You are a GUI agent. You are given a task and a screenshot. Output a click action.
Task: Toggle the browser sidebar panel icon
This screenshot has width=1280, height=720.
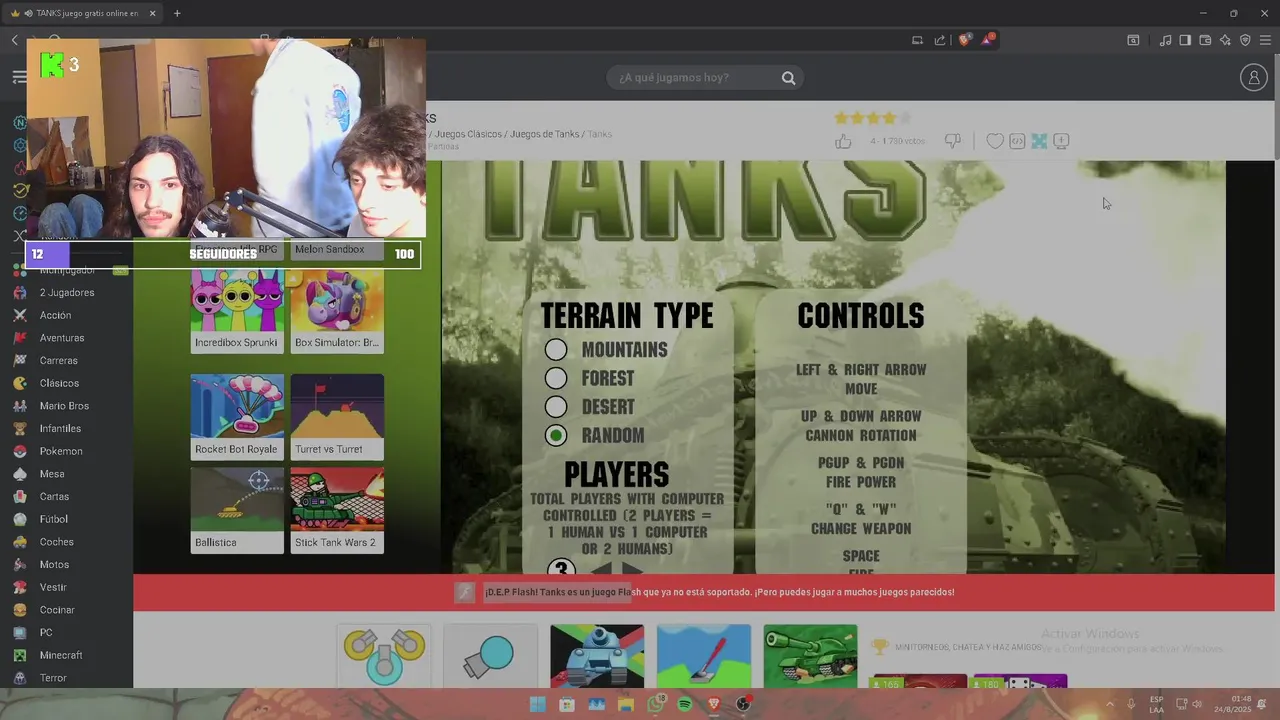pyautogui.click(x=1185, y=40)
